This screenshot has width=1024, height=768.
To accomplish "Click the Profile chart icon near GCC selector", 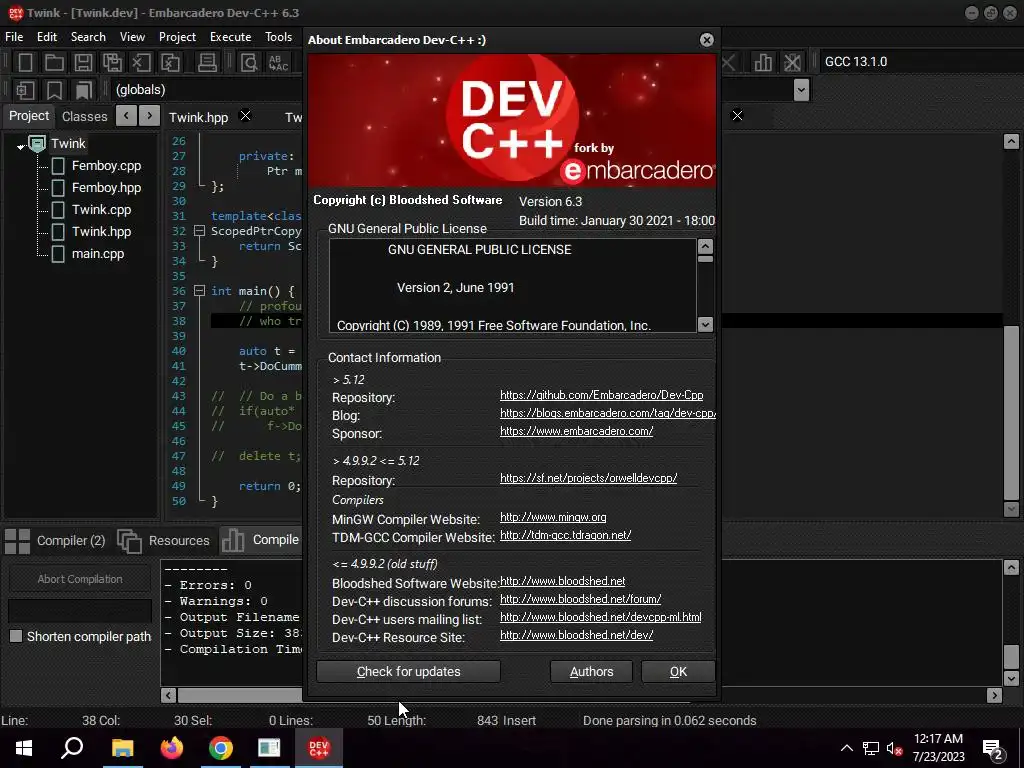I will pos(763,62).
